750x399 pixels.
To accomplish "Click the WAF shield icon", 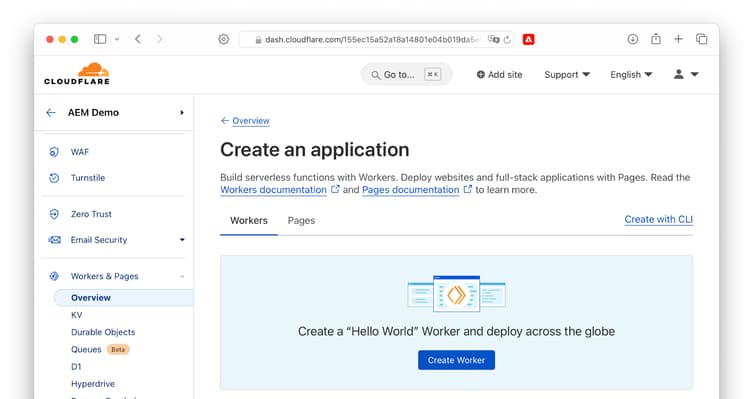I will pos(54,152).
